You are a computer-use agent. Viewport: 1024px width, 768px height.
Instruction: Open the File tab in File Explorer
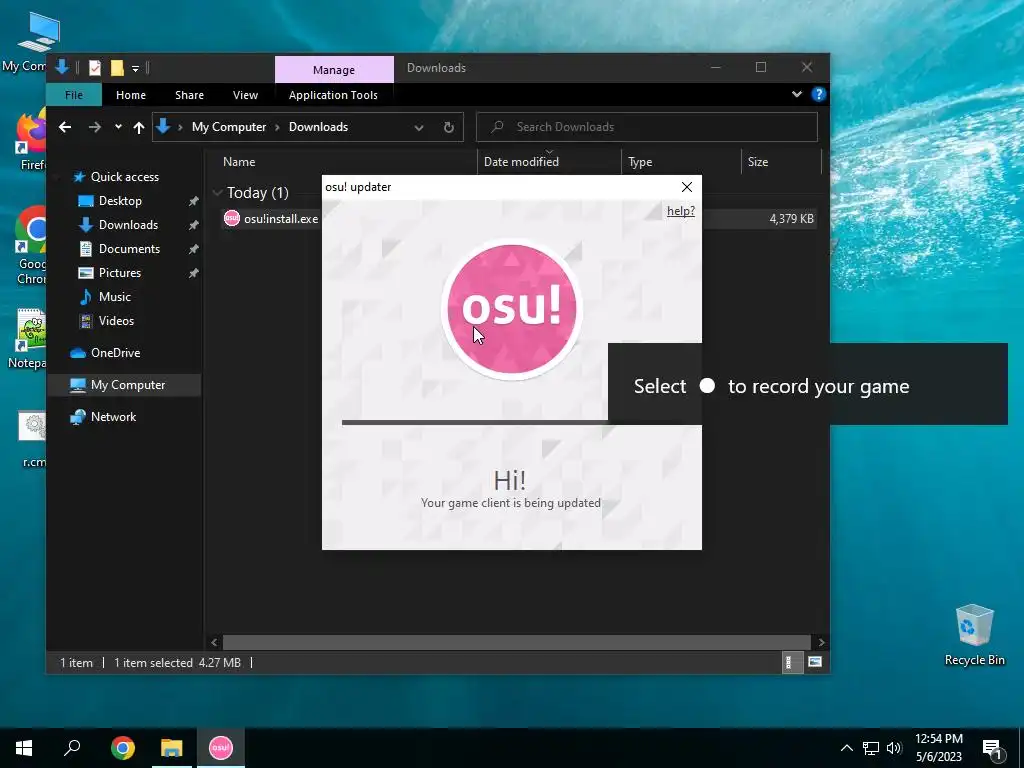(74, 95)
